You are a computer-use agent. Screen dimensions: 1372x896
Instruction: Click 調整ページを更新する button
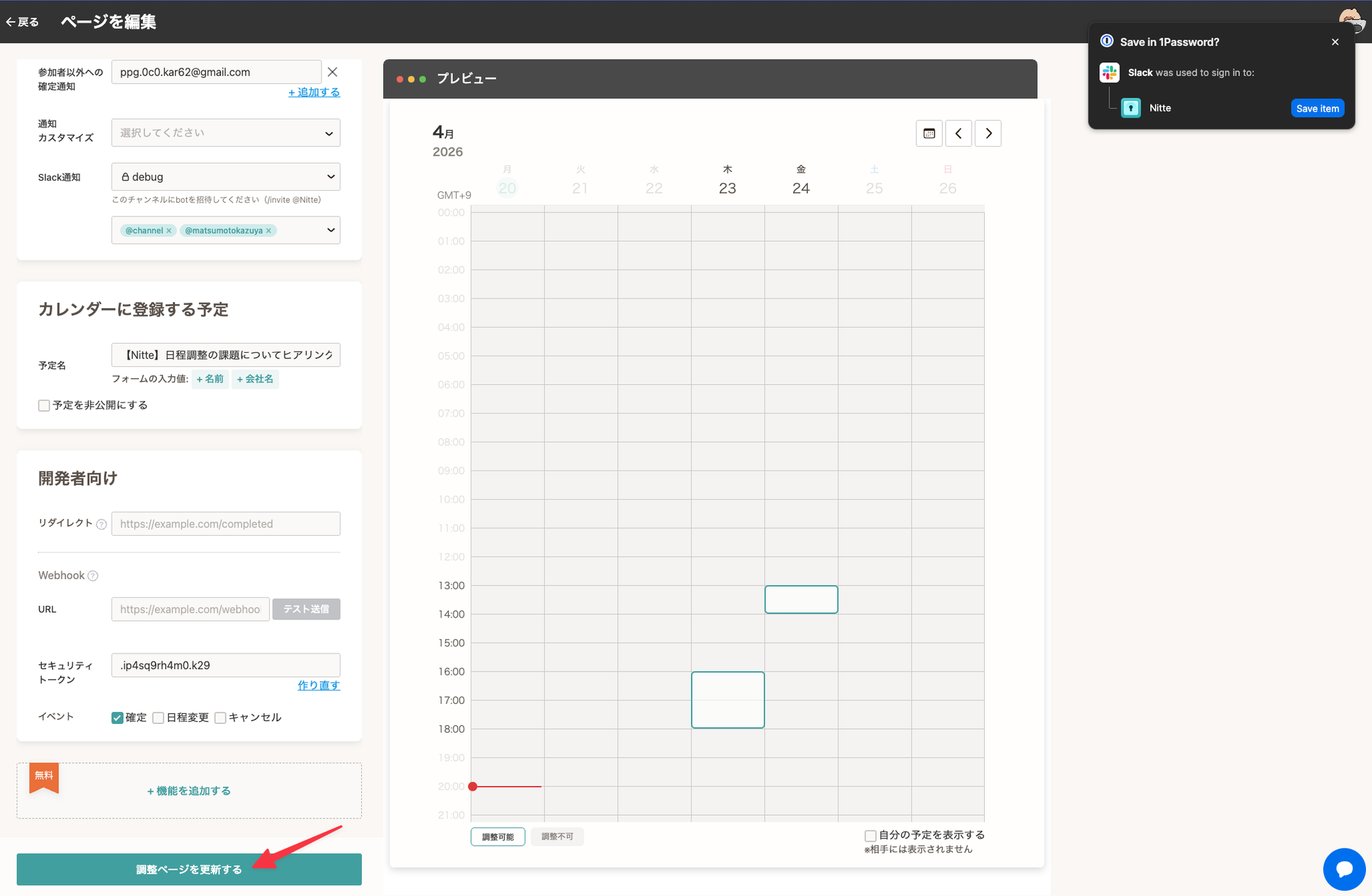tap(189, 869)
